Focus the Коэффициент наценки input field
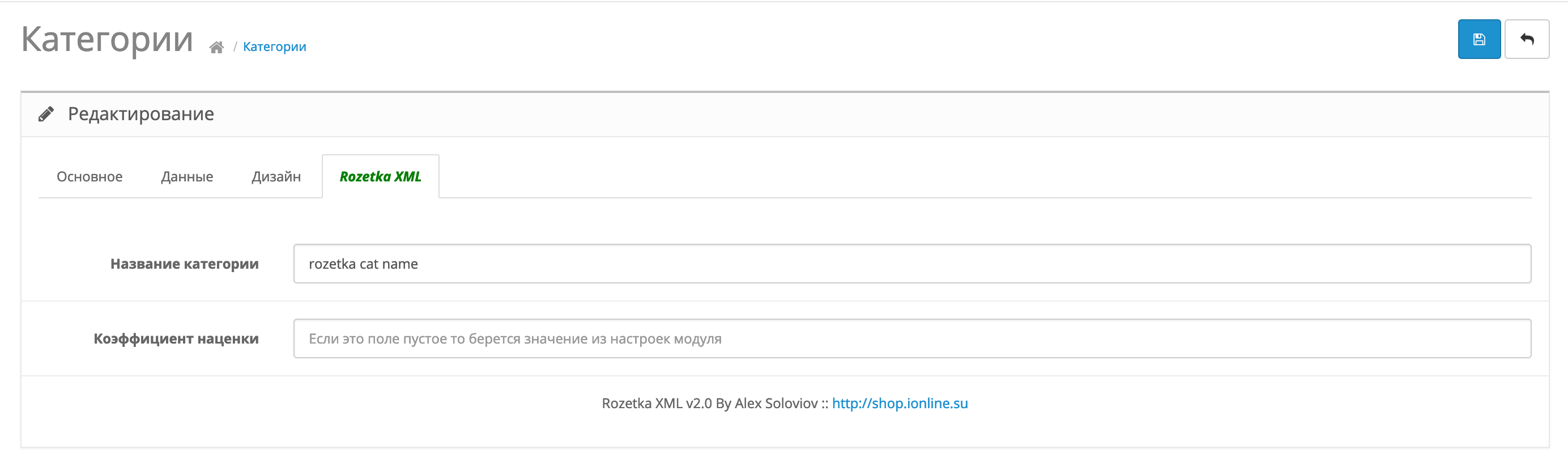This screenshot has height=466, width=1568. (912, 338)
